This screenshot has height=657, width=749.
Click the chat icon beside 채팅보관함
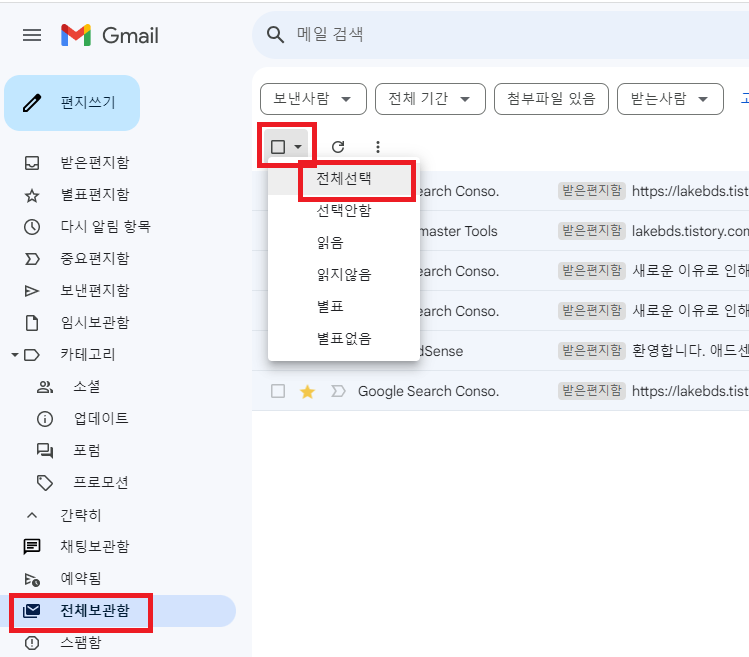32,546
